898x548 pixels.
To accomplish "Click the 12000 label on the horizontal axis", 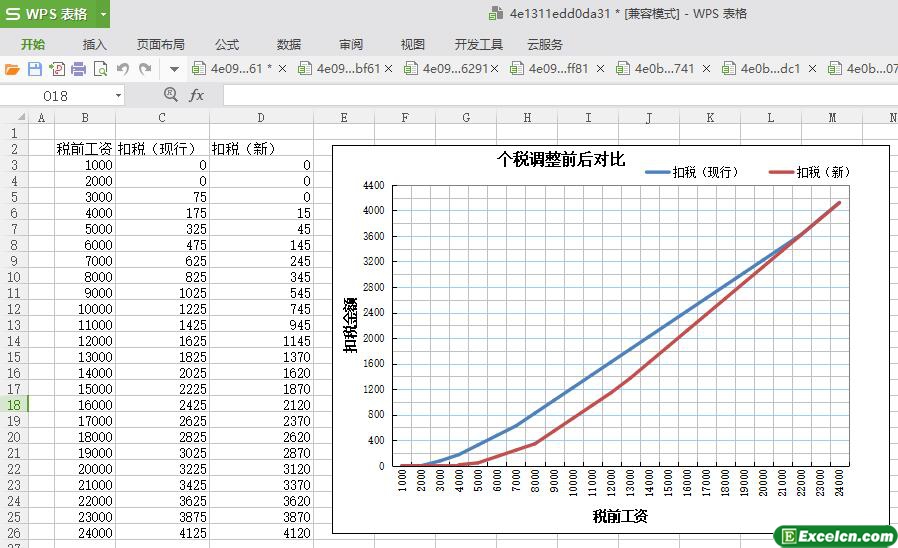I will pos(611,482).
